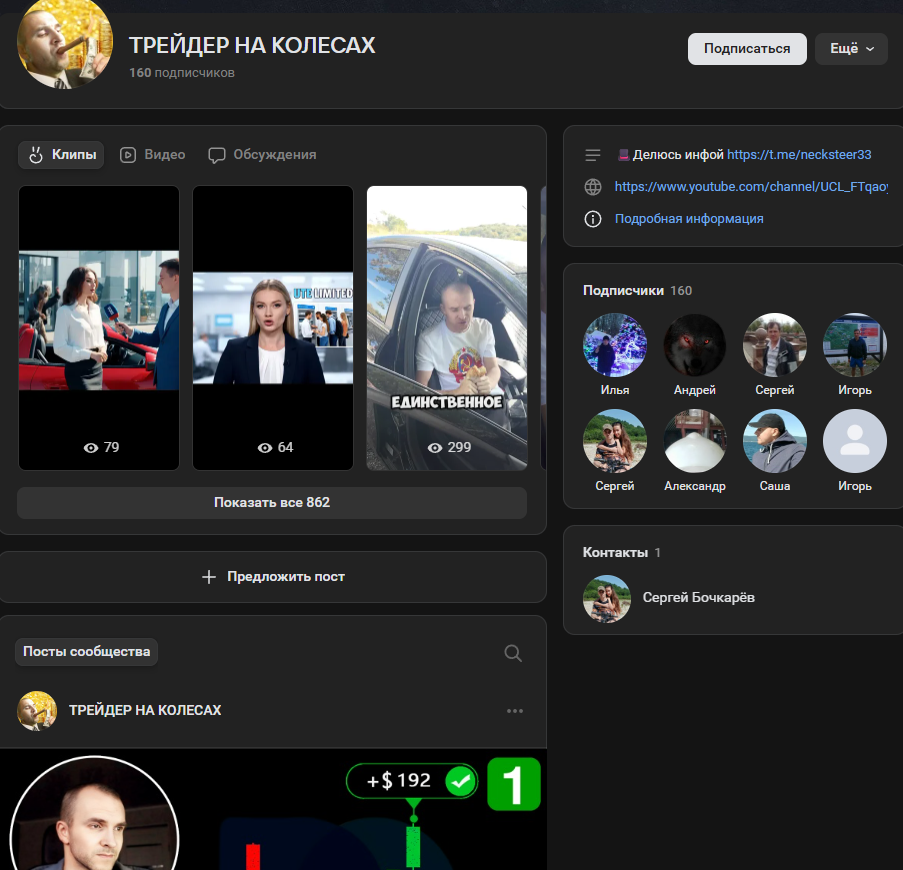Expand the Ещё dropdown menu
The height and width of the screenshot is (870, 903).
click(x=851, y=49)
